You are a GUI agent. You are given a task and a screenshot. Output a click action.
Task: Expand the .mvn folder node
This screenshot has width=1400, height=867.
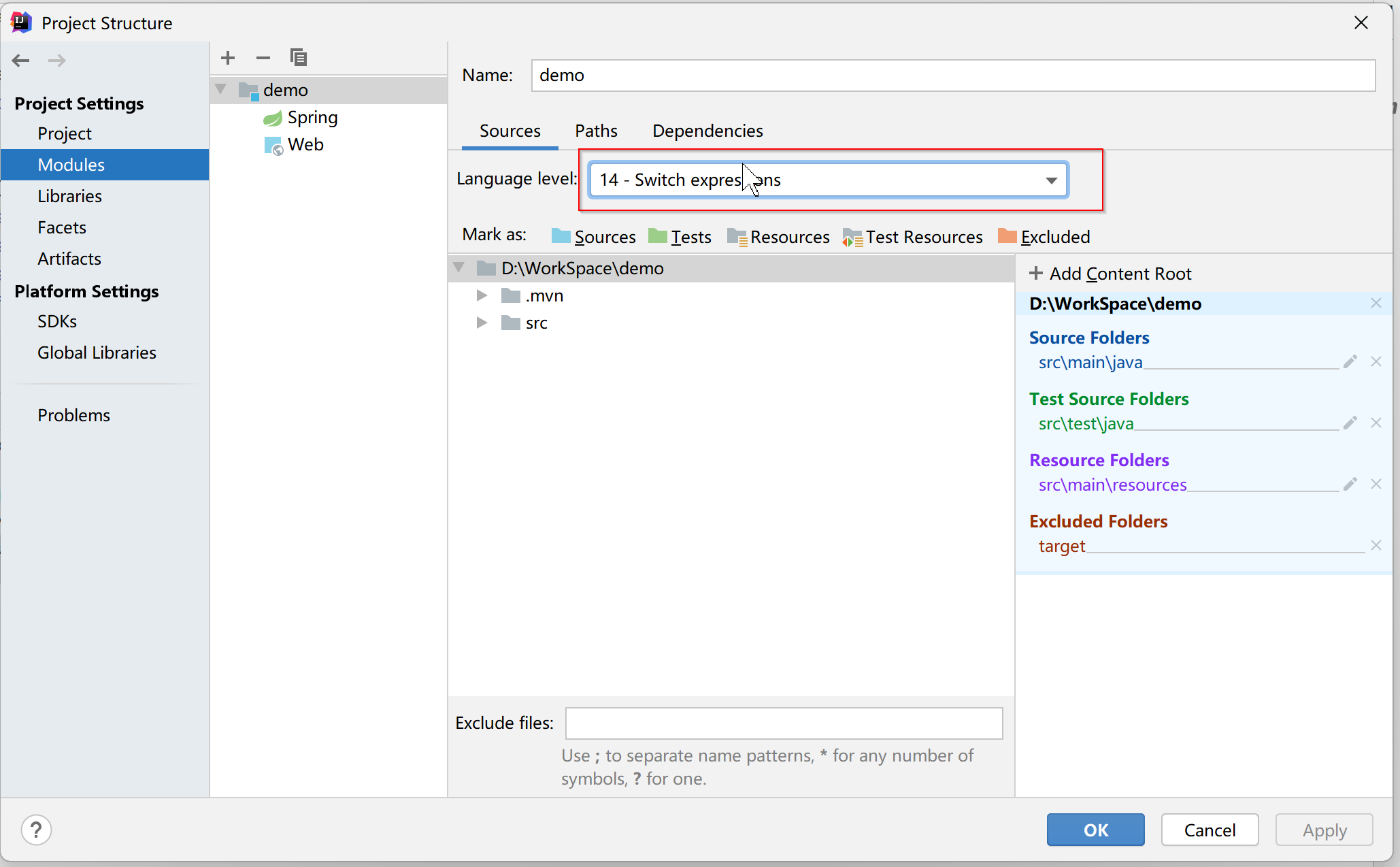click(482, 295)
